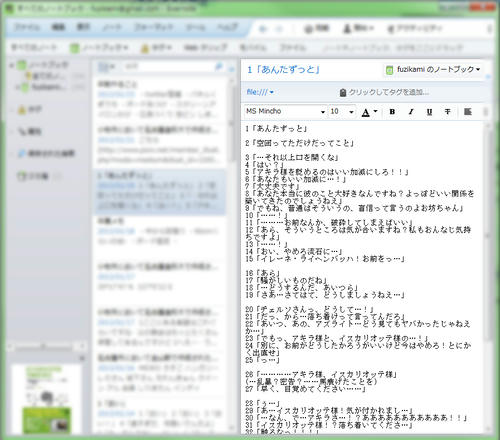Open the fuzikami のノートブック notebook selector
Screen dimensions: 500x440
(x=433, y=70)
